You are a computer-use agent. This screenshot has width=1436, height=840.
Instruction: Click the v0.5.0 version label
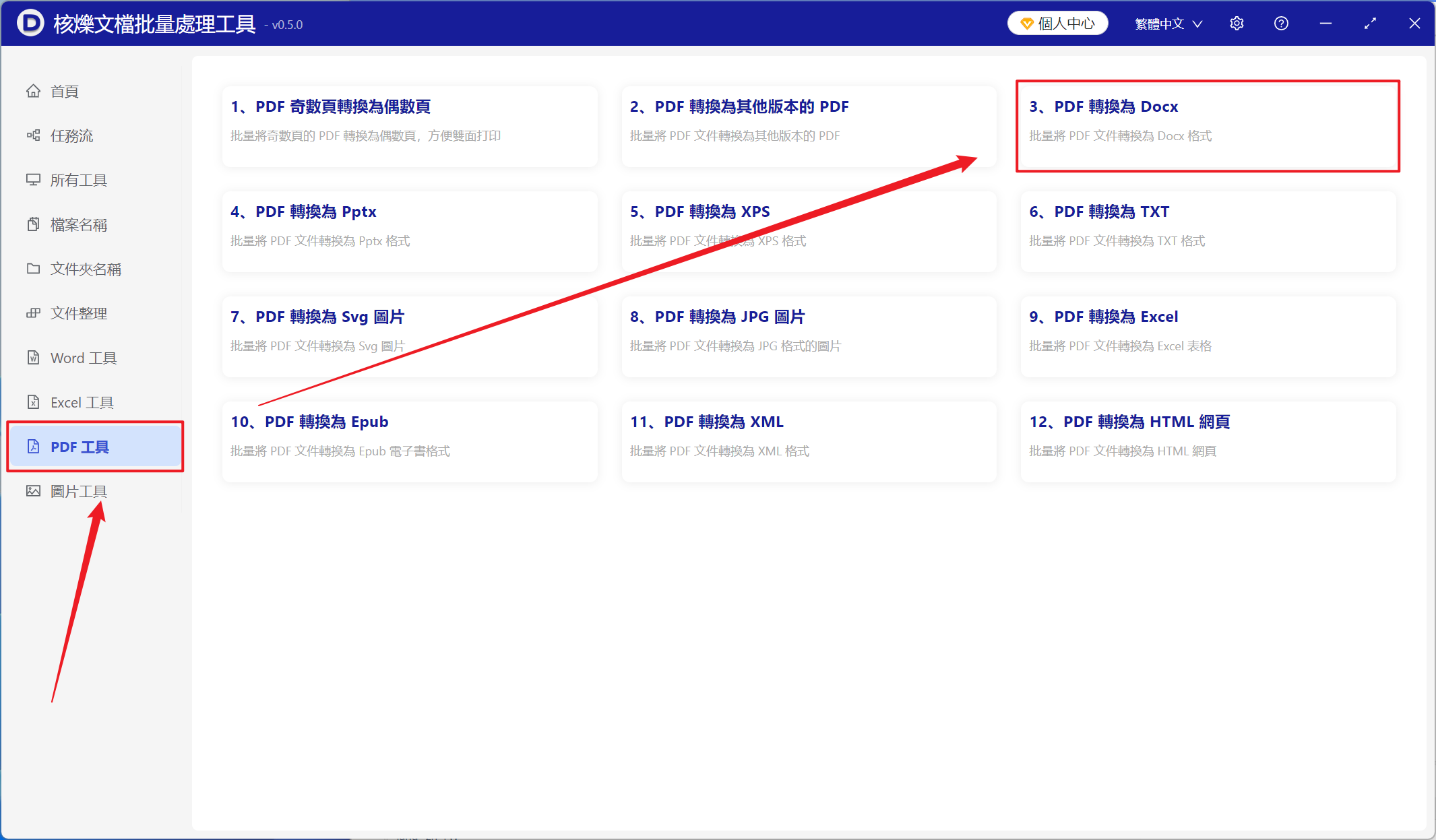pos(284,25)
